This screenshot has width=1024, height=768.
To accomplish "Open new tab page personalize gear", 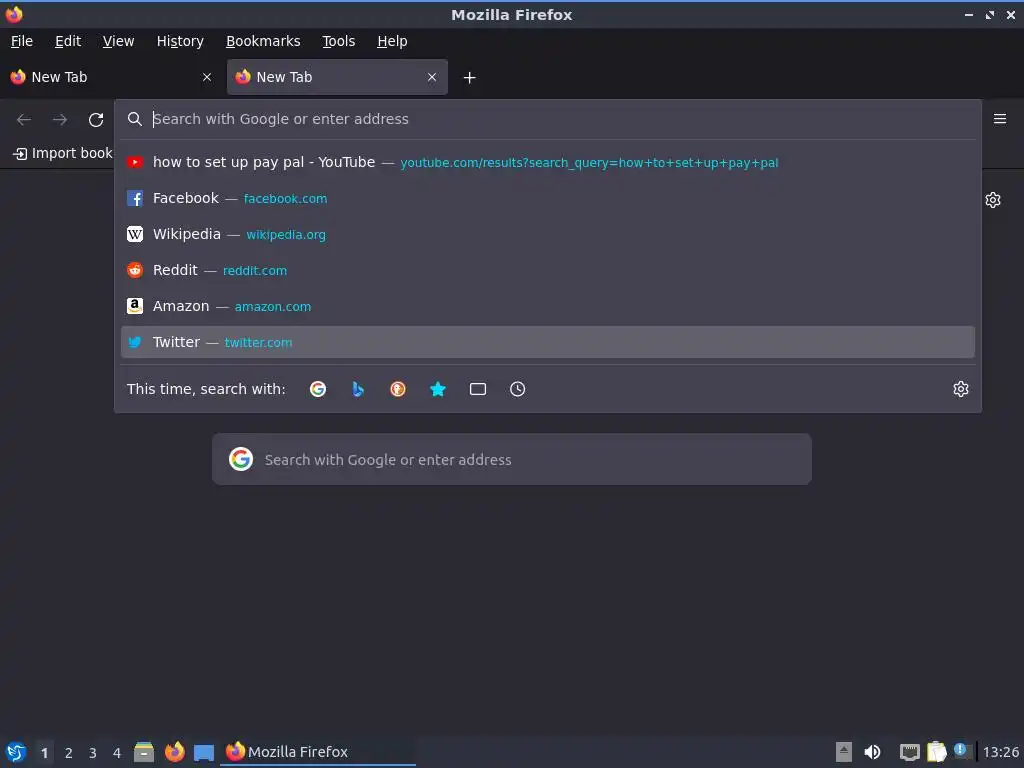I will (x=993, y=200).
